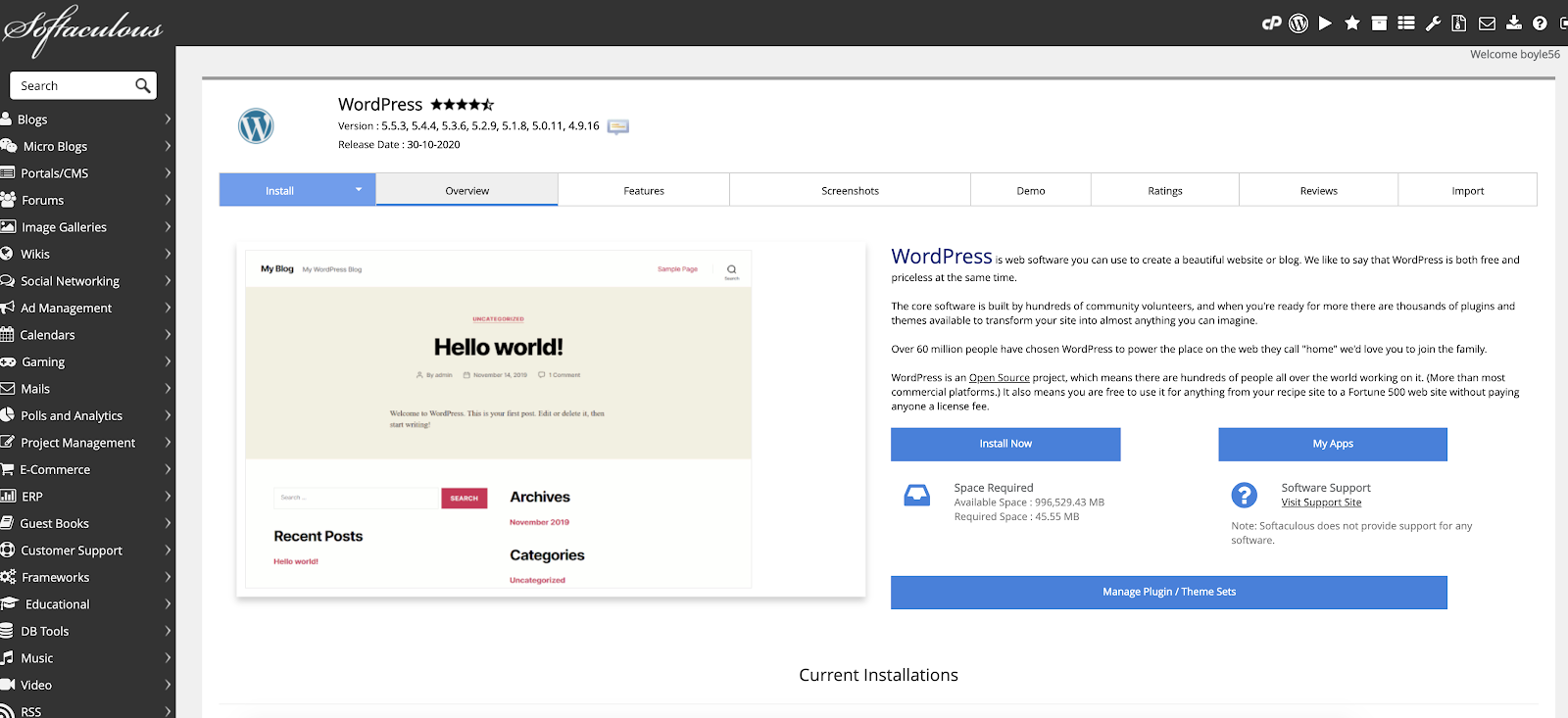Image resolution: width=1568 pixels, height=718 pixels.
Task: Open the Open Source link
Action: coord(1000,378)
